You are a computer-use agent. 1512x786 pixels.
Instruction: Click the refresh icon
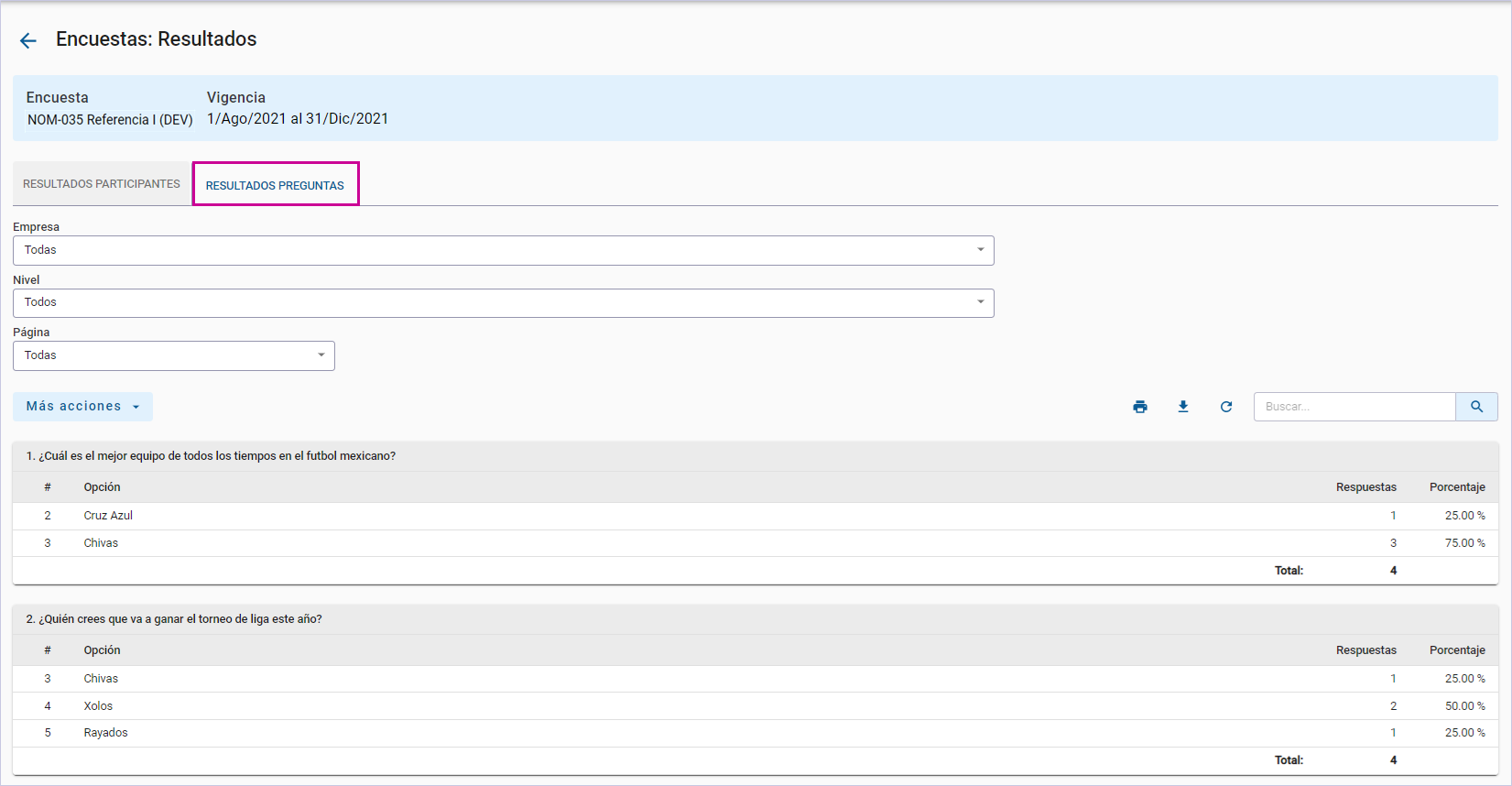coord(1226,407)
